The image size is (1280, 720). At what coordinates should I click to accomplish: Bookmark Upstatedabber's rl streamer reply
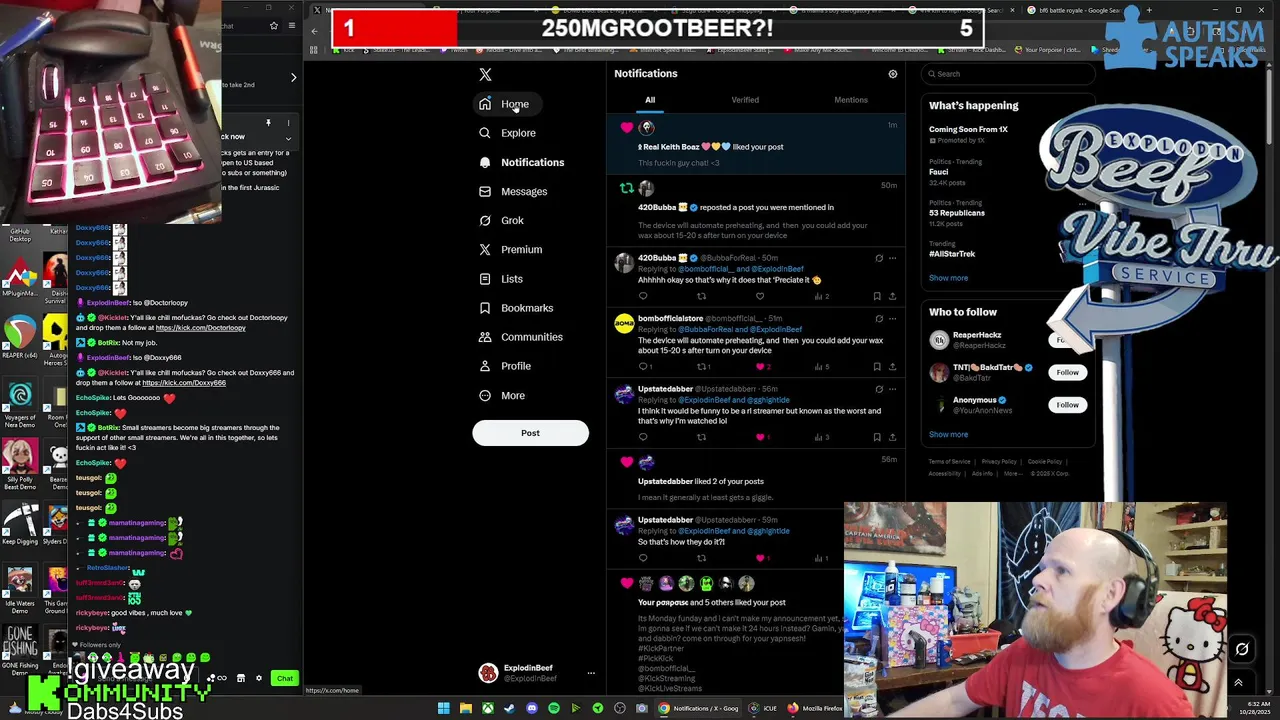[x=877, y=437]
